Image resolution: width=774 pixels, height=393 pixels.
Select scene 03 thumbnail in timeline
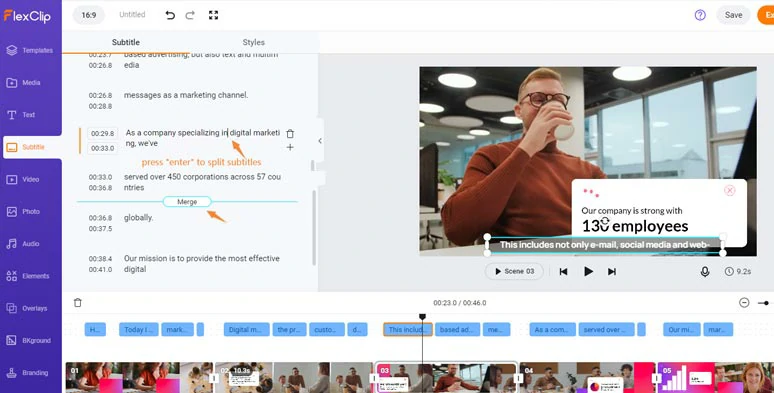point(446,377)
